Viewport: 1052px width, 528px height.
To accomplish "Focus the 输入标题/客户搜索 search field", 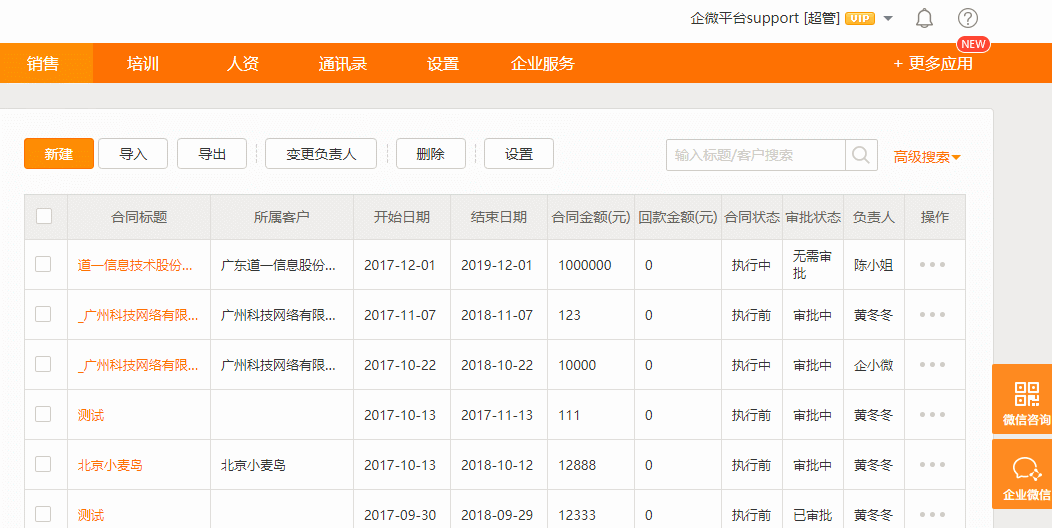I will (x=755, y=155).
